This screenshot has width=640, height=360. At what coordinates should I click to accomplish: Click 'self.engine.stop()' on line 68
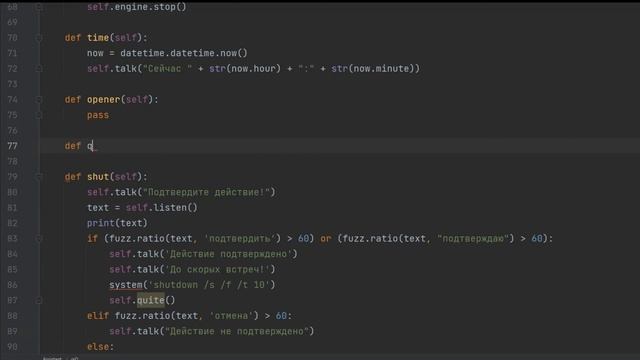[137, 7]
